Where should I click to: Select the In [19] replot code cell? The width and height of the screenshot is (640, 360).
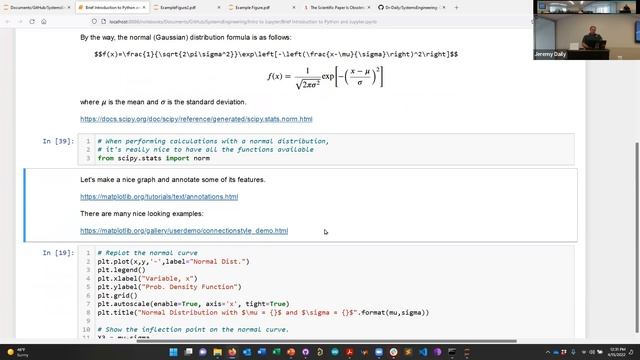(x=326, y=292)
